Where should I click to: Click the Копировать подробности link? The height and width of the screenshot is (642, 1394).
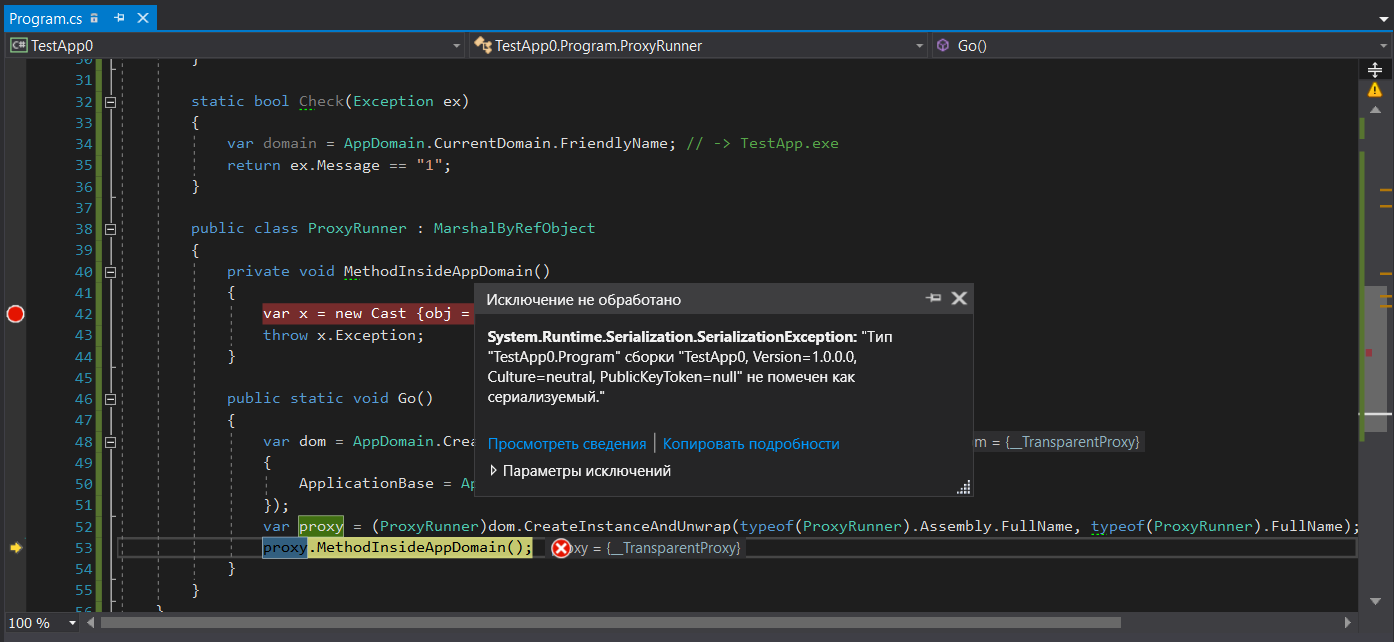click(x=750, y=444)
